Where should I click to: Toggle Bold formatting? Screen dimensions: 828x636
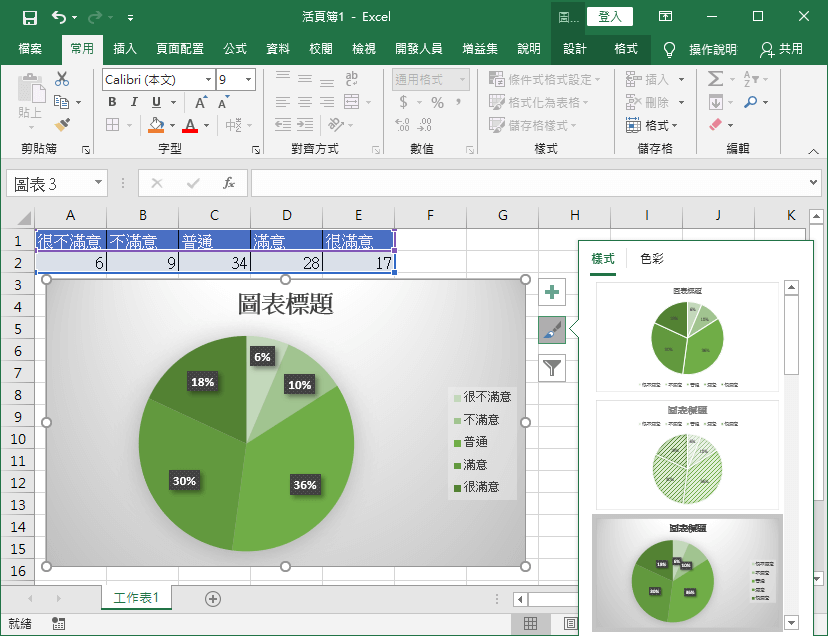tap(112, 102)
